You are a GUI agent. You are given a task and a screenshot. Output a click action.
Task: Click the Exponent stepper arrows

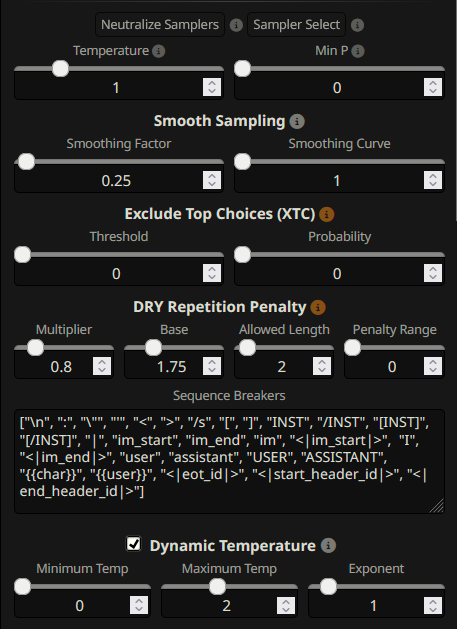coord(433,605)
